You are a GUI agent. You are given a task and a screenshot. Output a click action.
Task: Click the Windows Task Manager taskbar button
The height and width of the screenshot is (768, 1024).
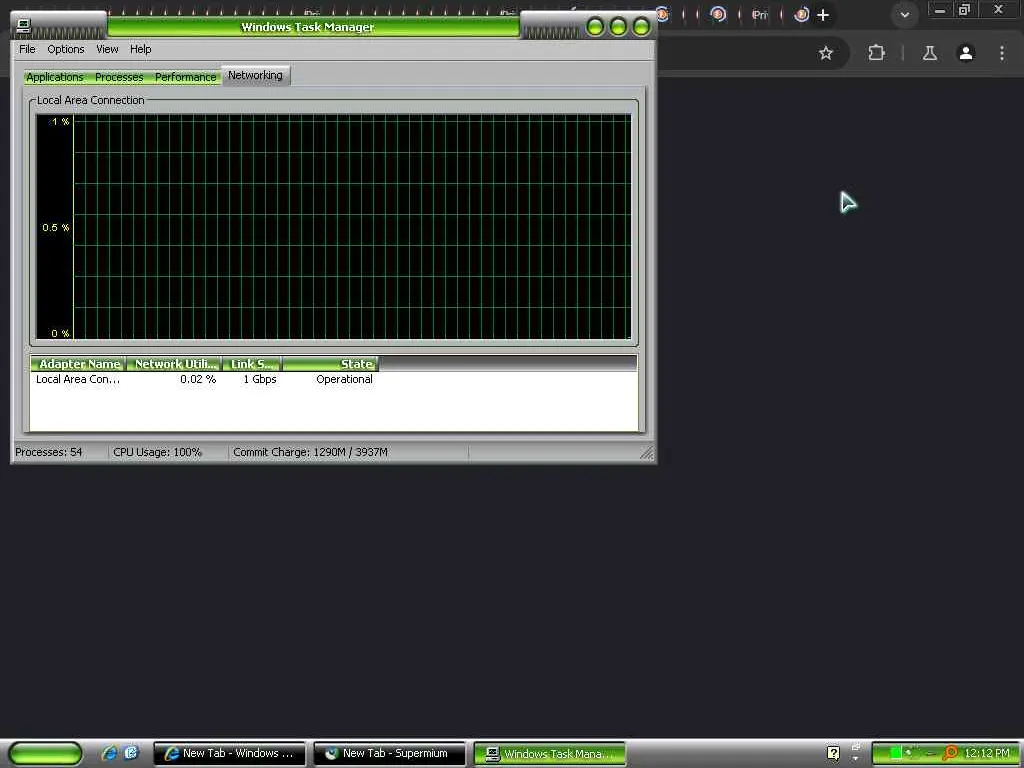click(549, 753)
